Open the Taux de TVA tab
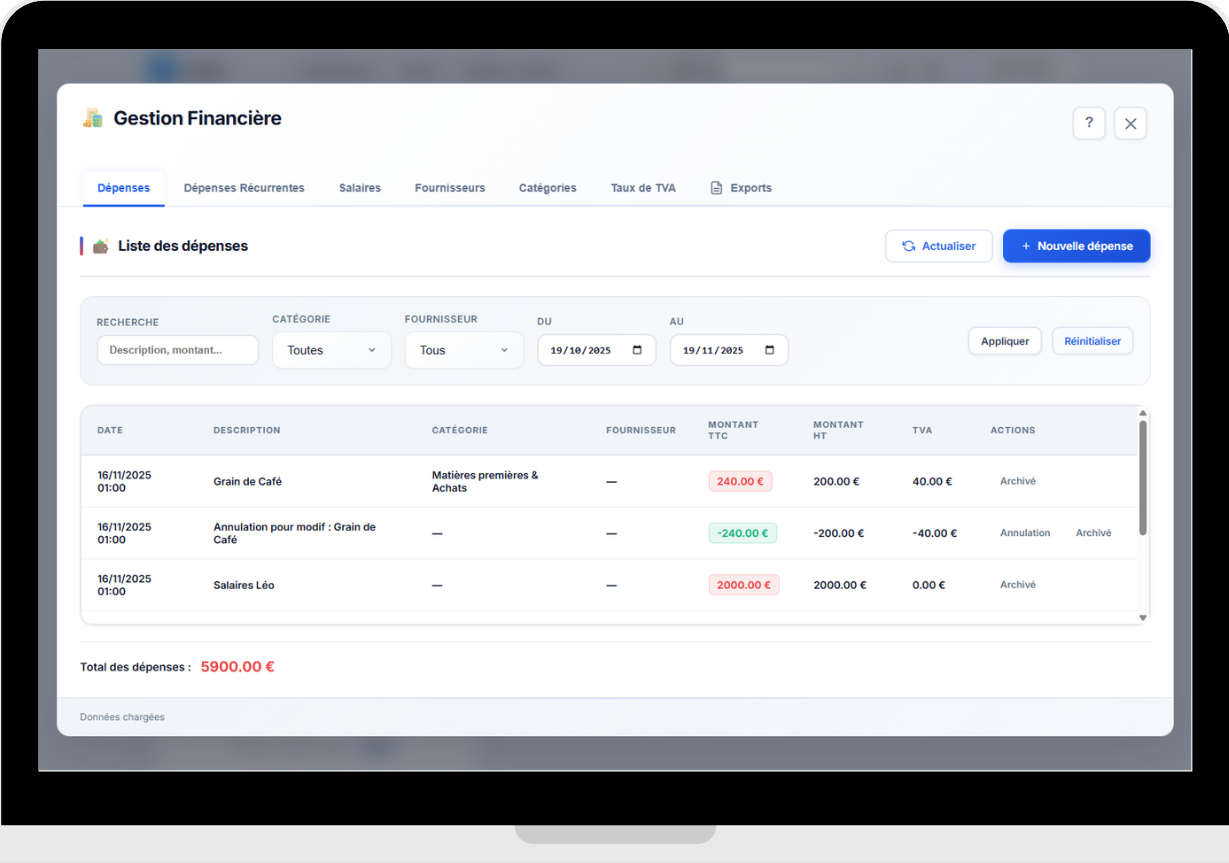1229x863 pixels. (643, 187)
